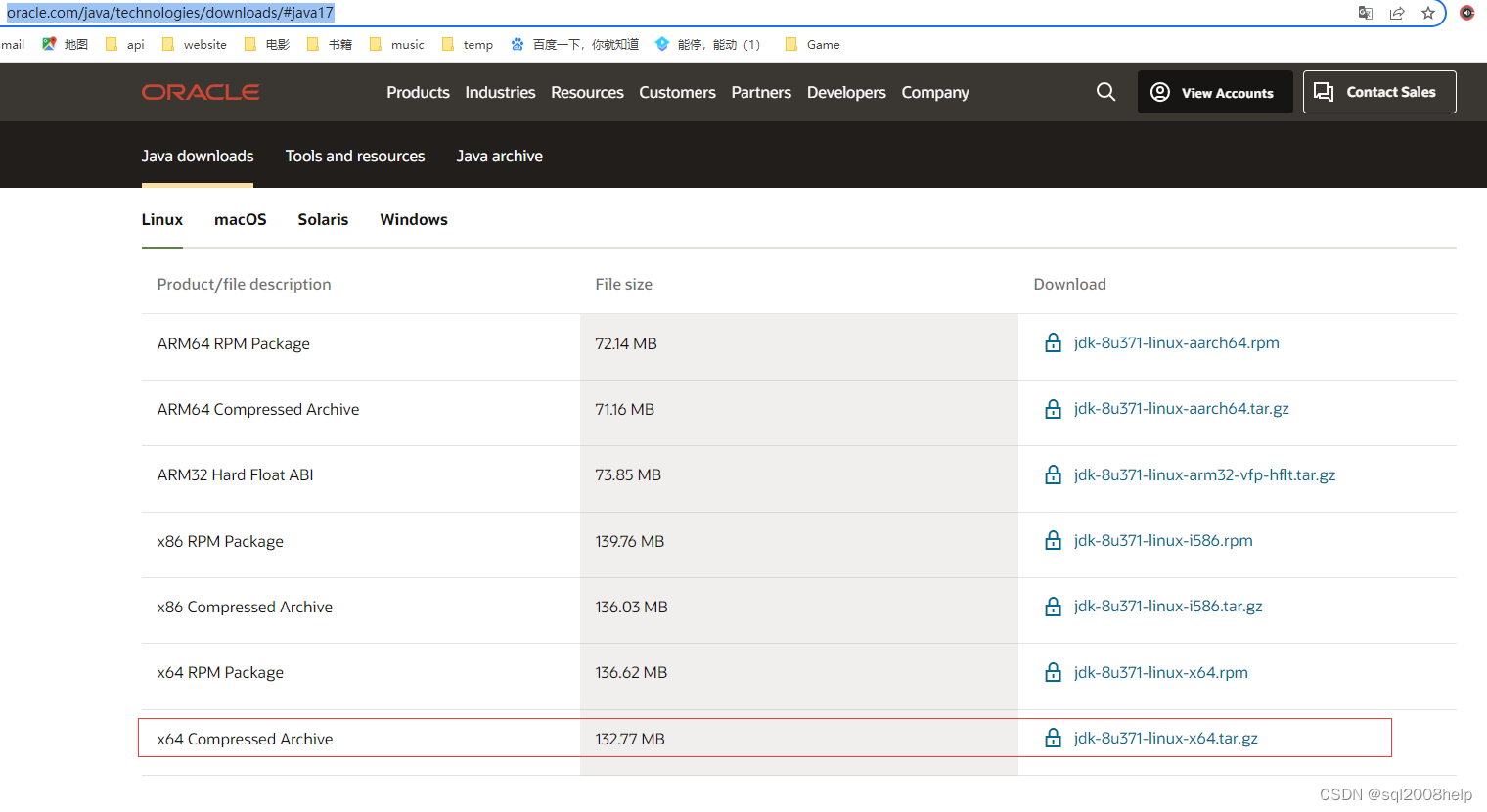Switch to Tools and resources tab
1487x812 pixels.
355,156
